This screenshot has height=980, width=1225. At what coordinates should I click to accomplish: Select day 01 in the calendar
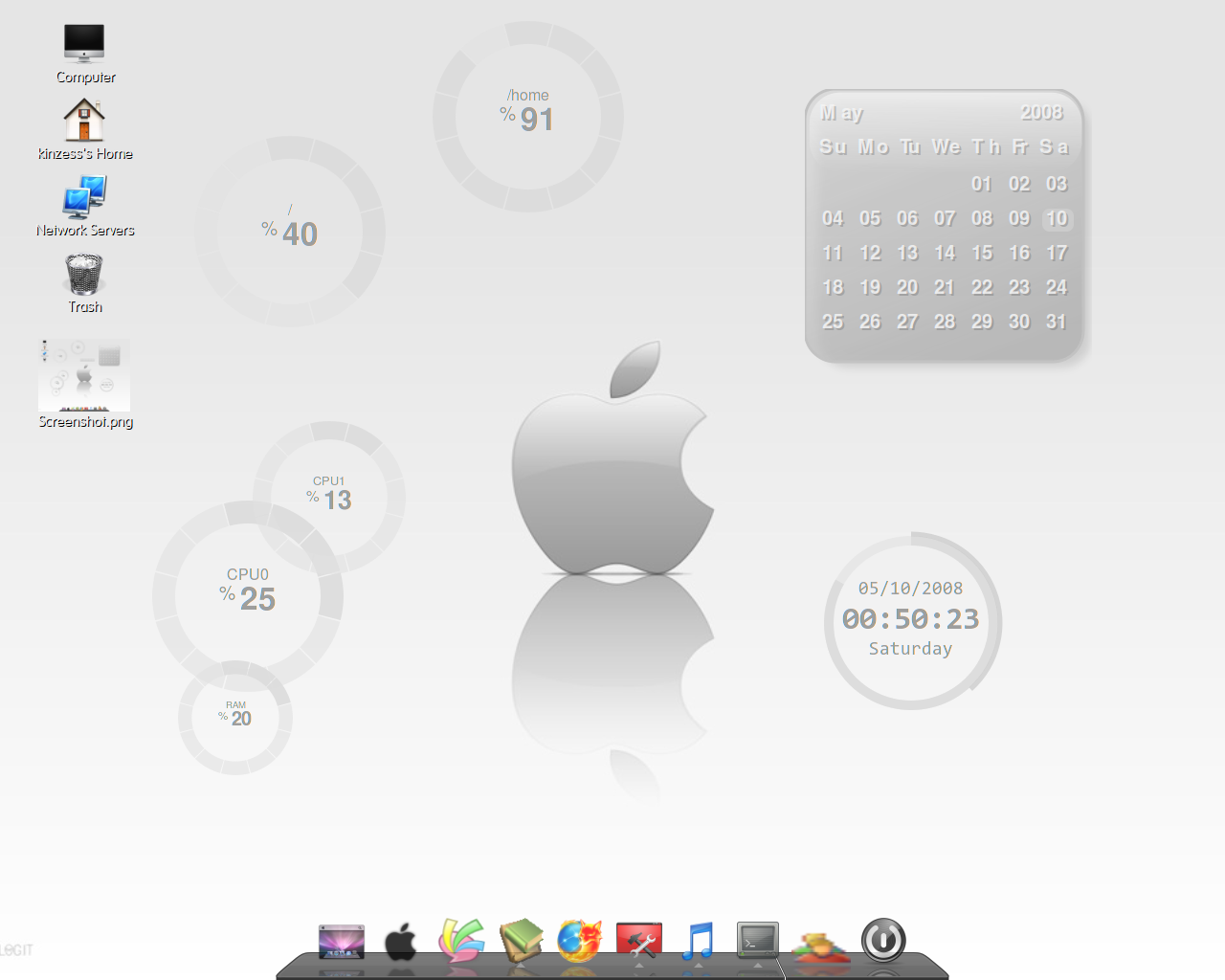pyautogui.click(x=982, y=184)
